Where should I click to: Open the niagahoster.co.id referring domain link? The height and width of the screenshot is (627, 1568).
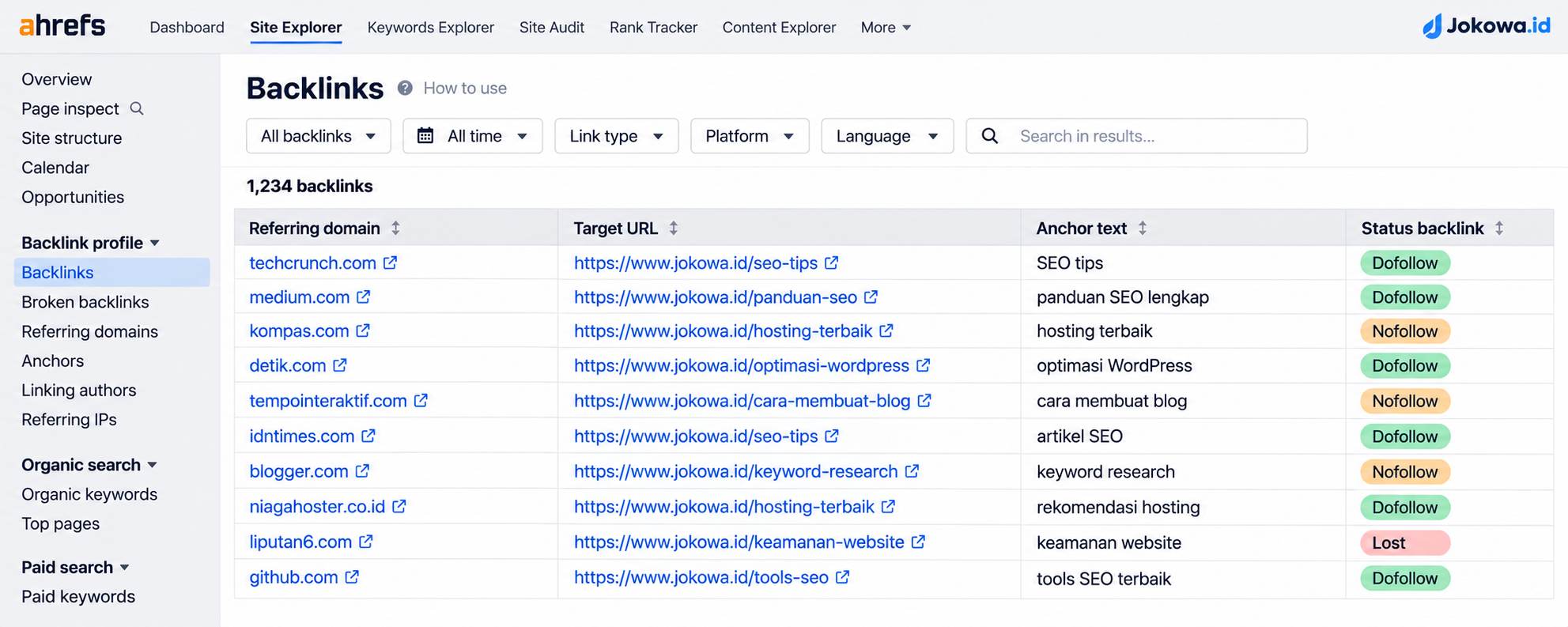317,506
